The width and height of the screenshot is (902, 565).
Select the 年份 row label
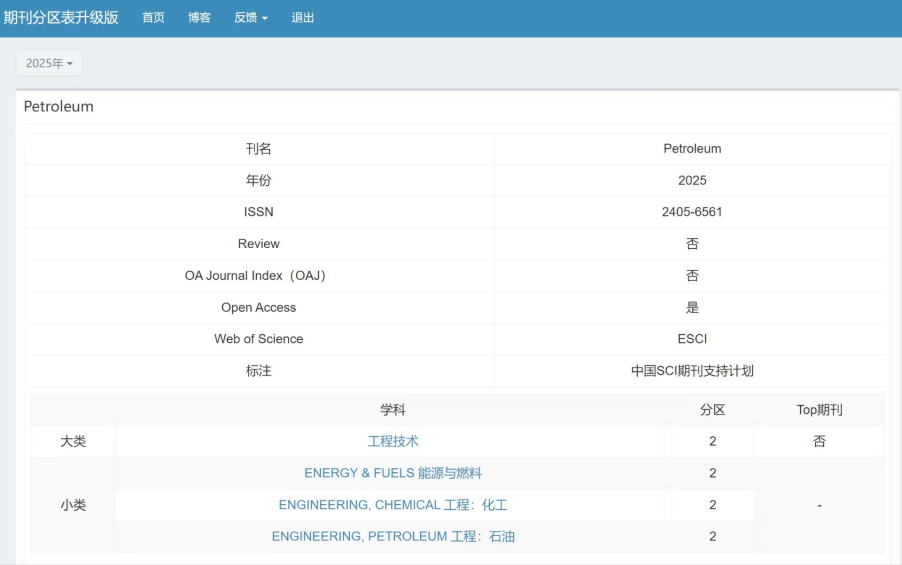point(258,180)
